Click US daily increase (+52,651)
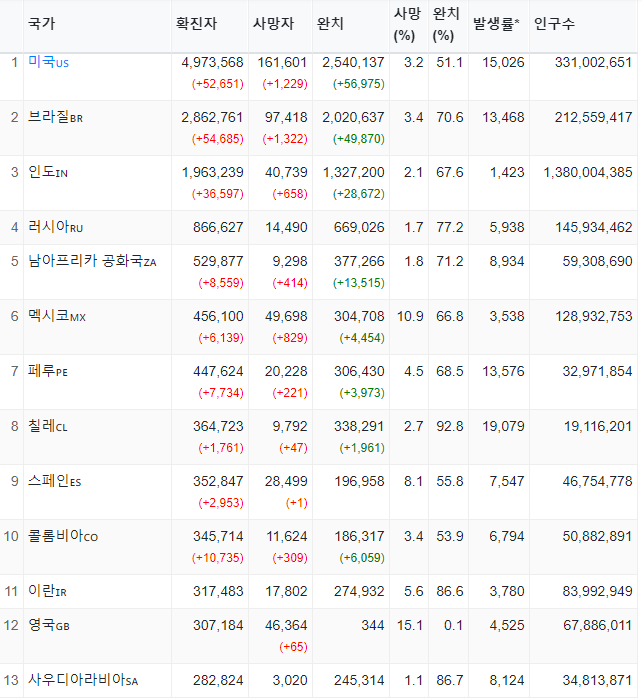 [218, 84]
